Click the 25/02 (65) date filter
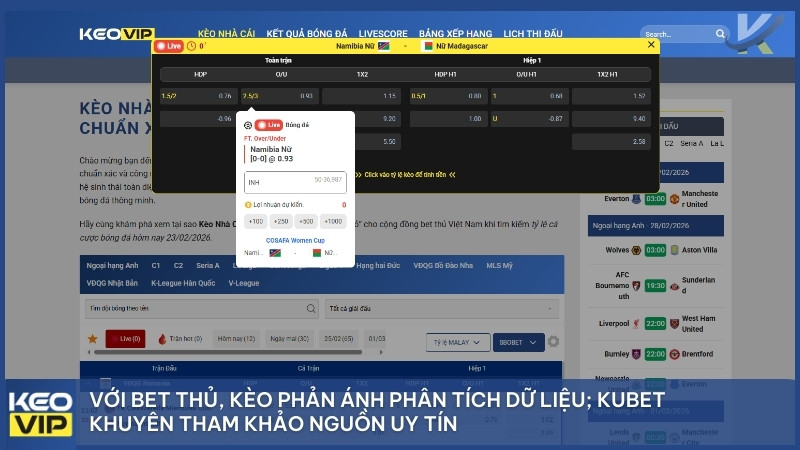 (339, 339)
